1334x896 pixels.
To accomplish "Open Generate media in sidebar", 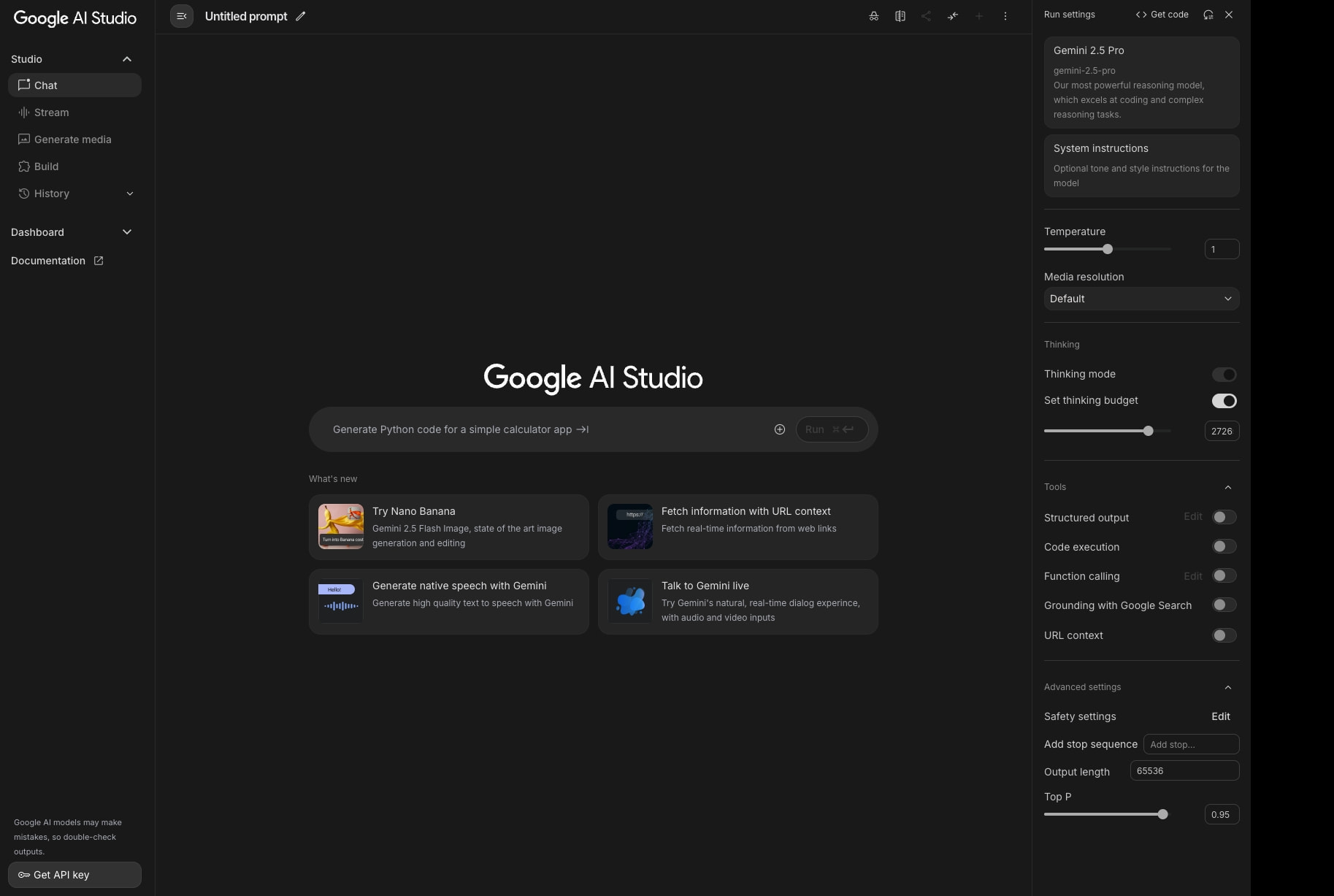I will (x=74, y=139).
